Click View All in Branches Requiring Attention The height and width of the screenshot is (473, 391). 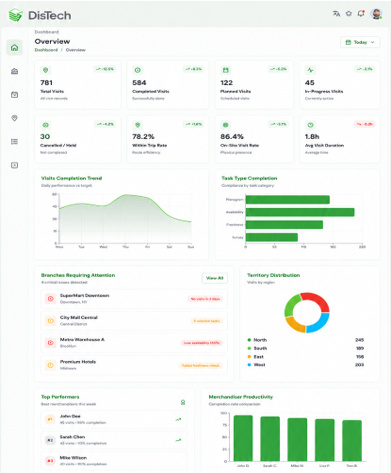pyautogui.click(x=215, y=278)
